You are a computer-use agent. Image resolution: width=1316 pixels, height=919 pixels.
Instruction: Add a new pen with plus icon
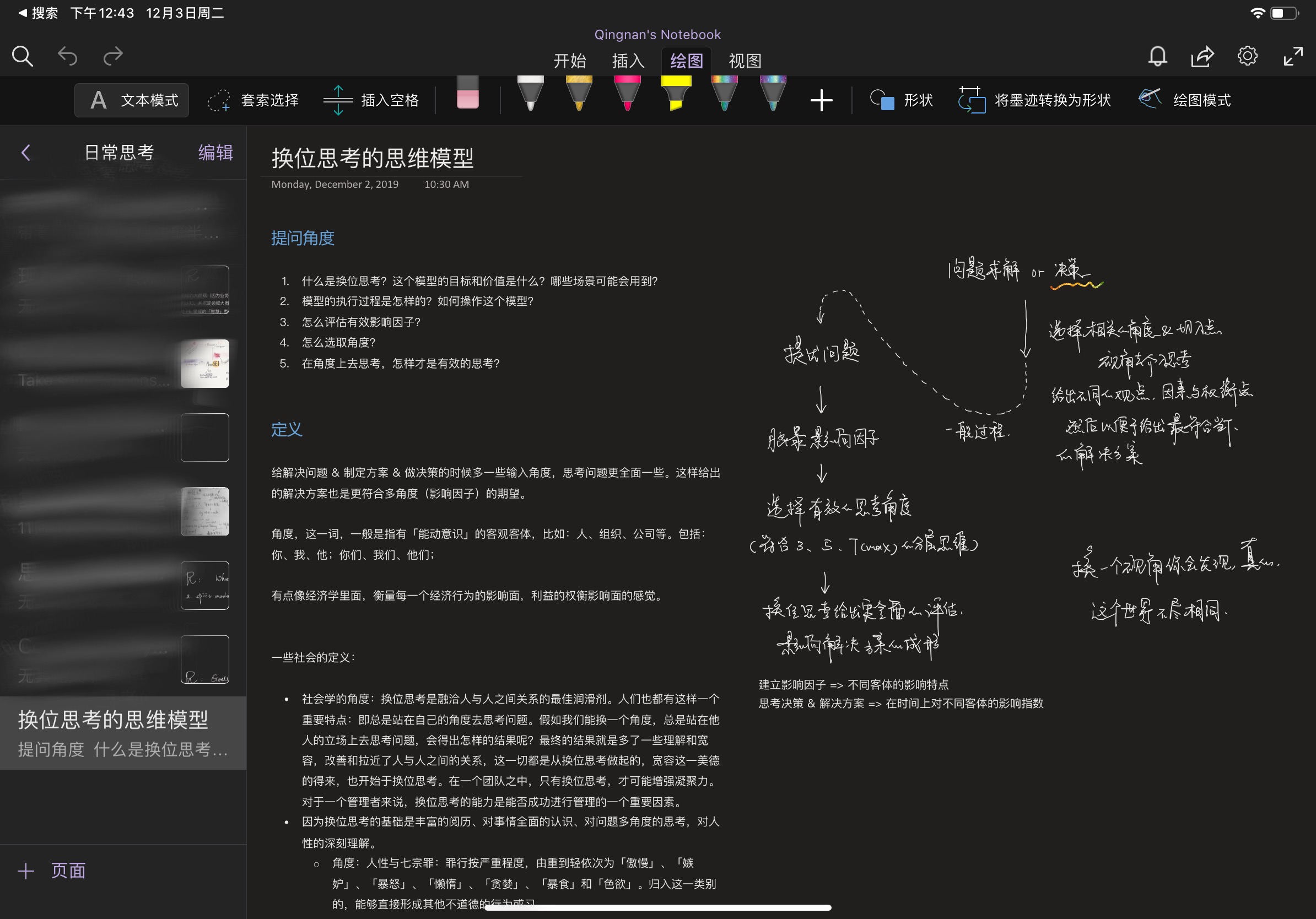(821, 100)
